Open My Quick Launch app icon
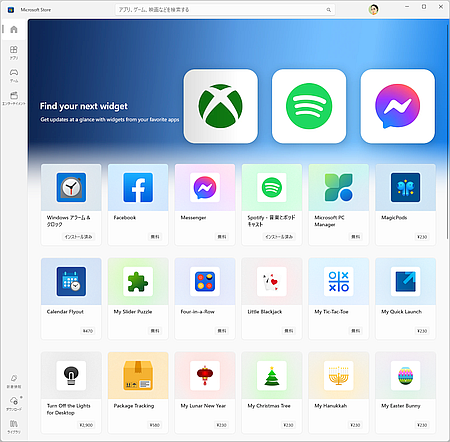This screenshot has height=442, width=450. coord(405,281)
